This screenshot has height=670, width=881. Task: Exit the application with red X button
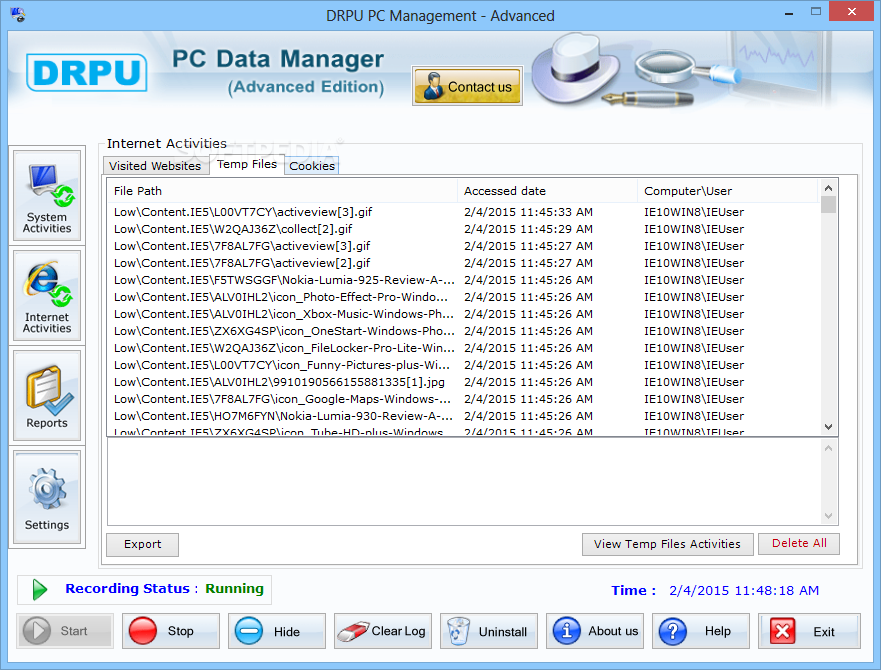(x=809, y=631)
